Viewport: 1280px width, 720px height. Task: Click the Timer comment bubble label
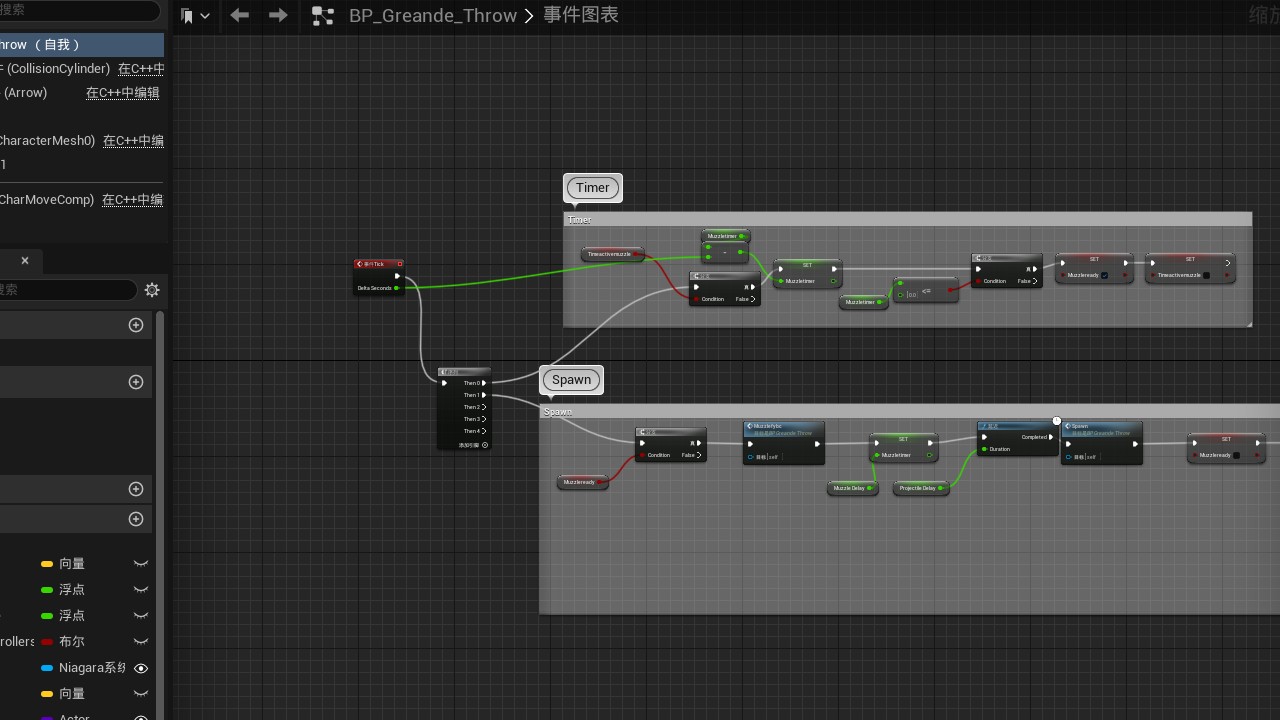tap(592, 188)
